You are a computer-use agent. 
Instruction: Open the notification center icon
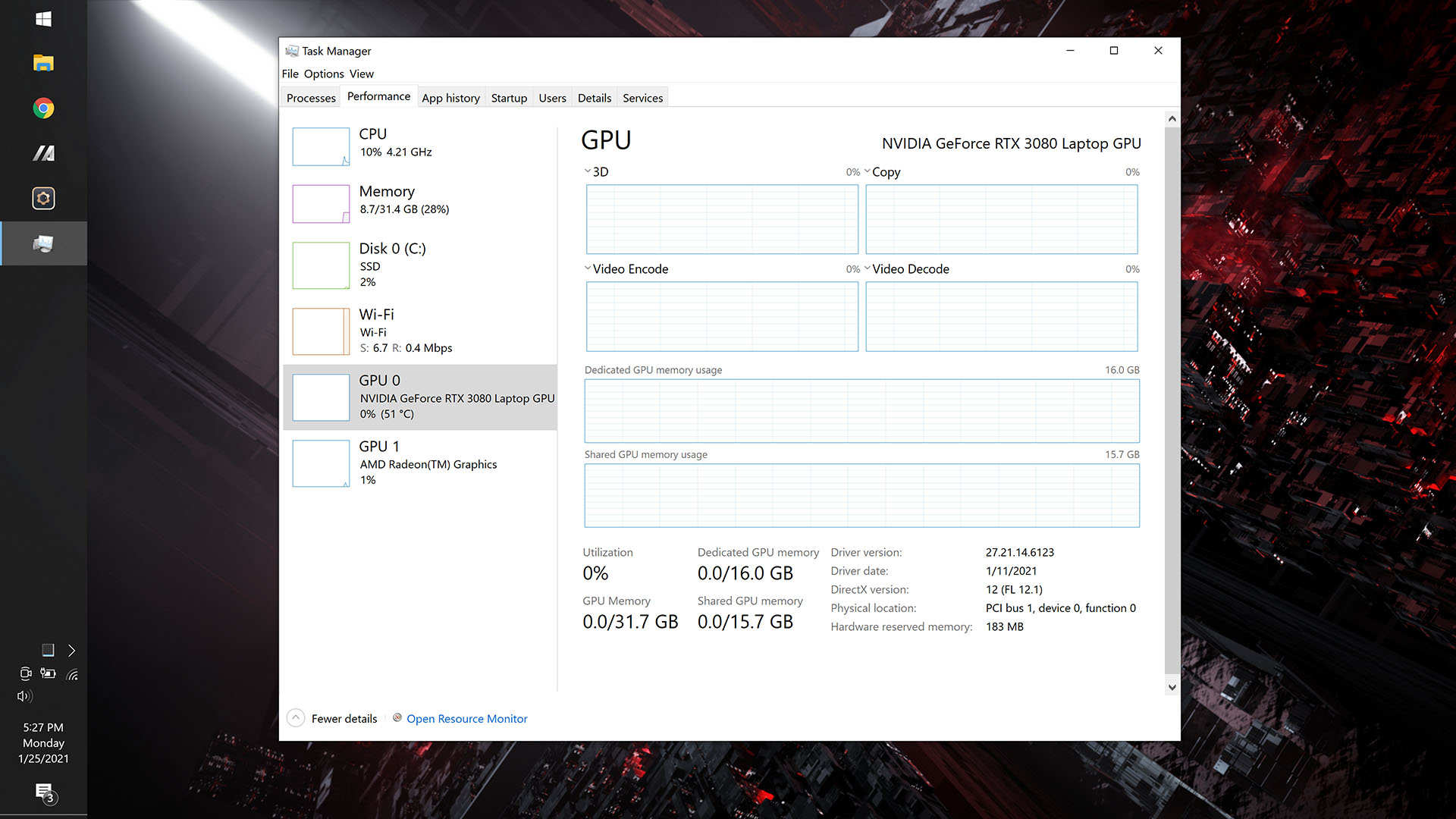45,793
